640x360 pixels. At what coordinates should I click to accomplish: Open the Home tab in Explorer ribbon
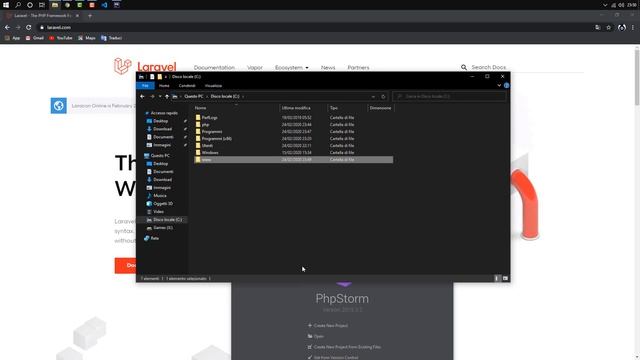(x=164, y=86)
